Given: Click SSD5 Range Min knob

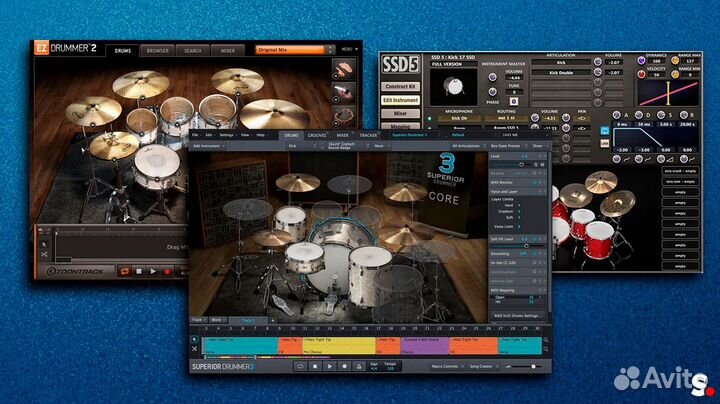Looking at the screenshot, I should tap(675, 74).
